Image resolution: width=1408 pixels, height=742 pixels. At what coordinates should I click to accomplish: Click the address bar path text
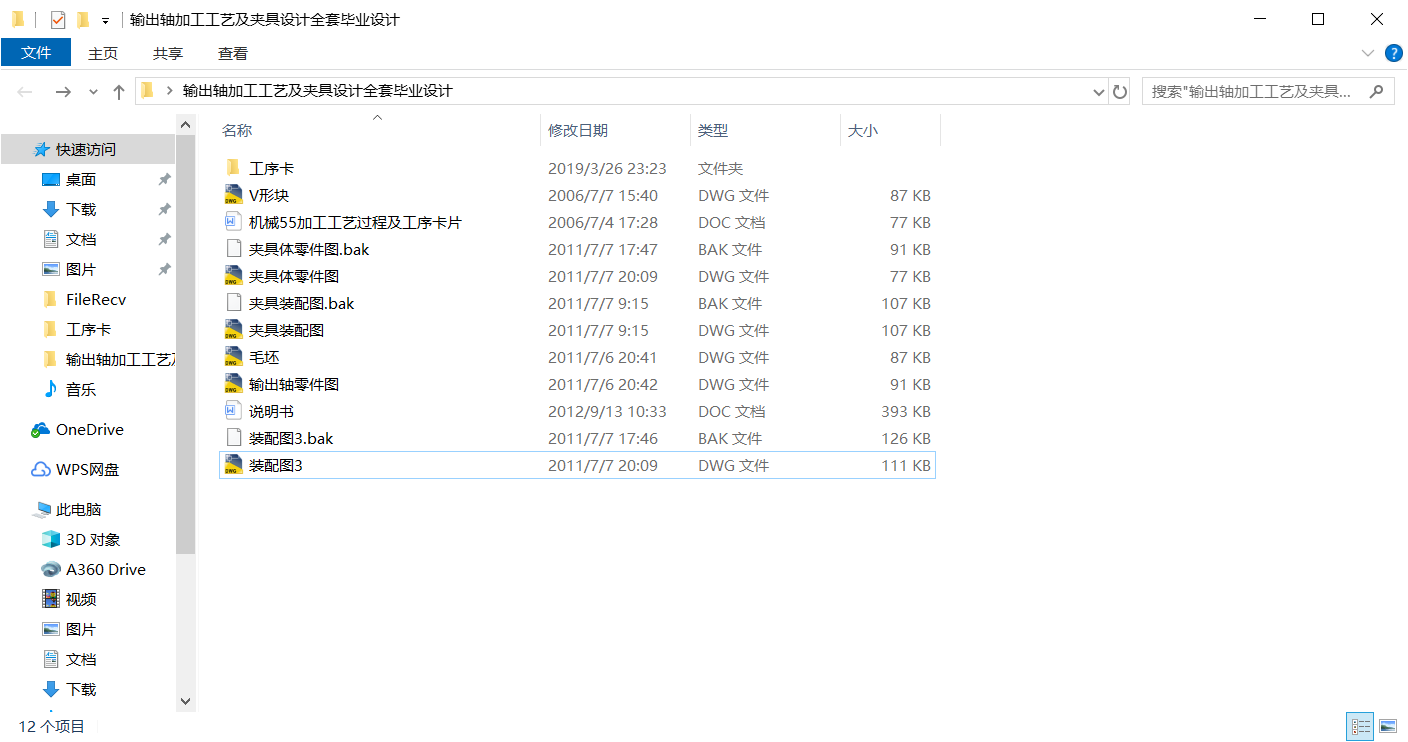coord(318,91)
